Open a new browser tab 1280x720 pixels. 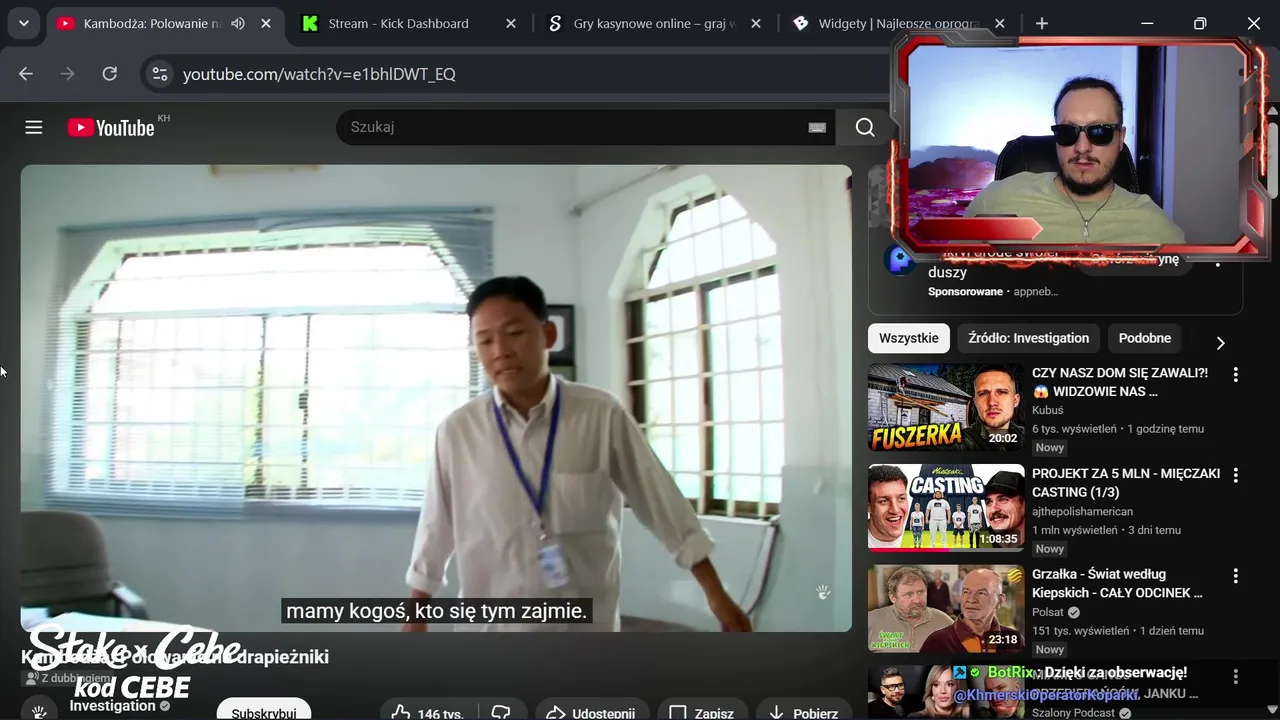coord(1042,23)
